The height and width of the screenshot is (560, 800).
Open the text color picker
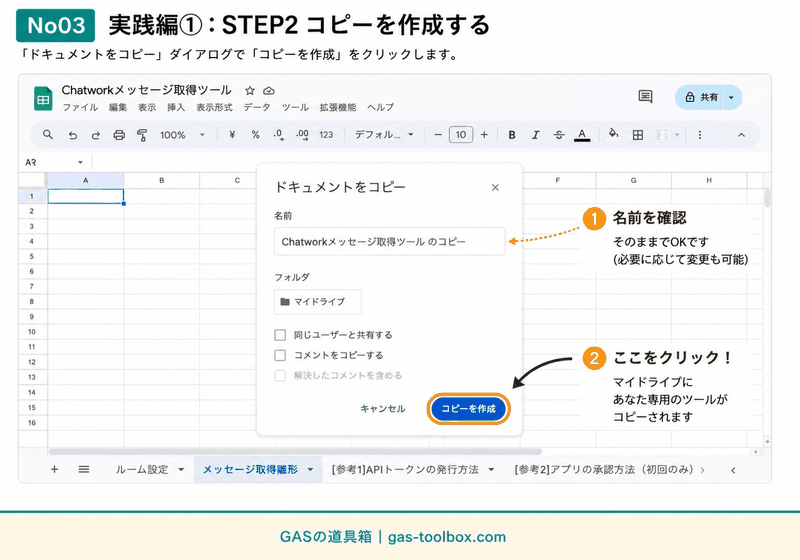pyautogui.click(x=582, y=135)
